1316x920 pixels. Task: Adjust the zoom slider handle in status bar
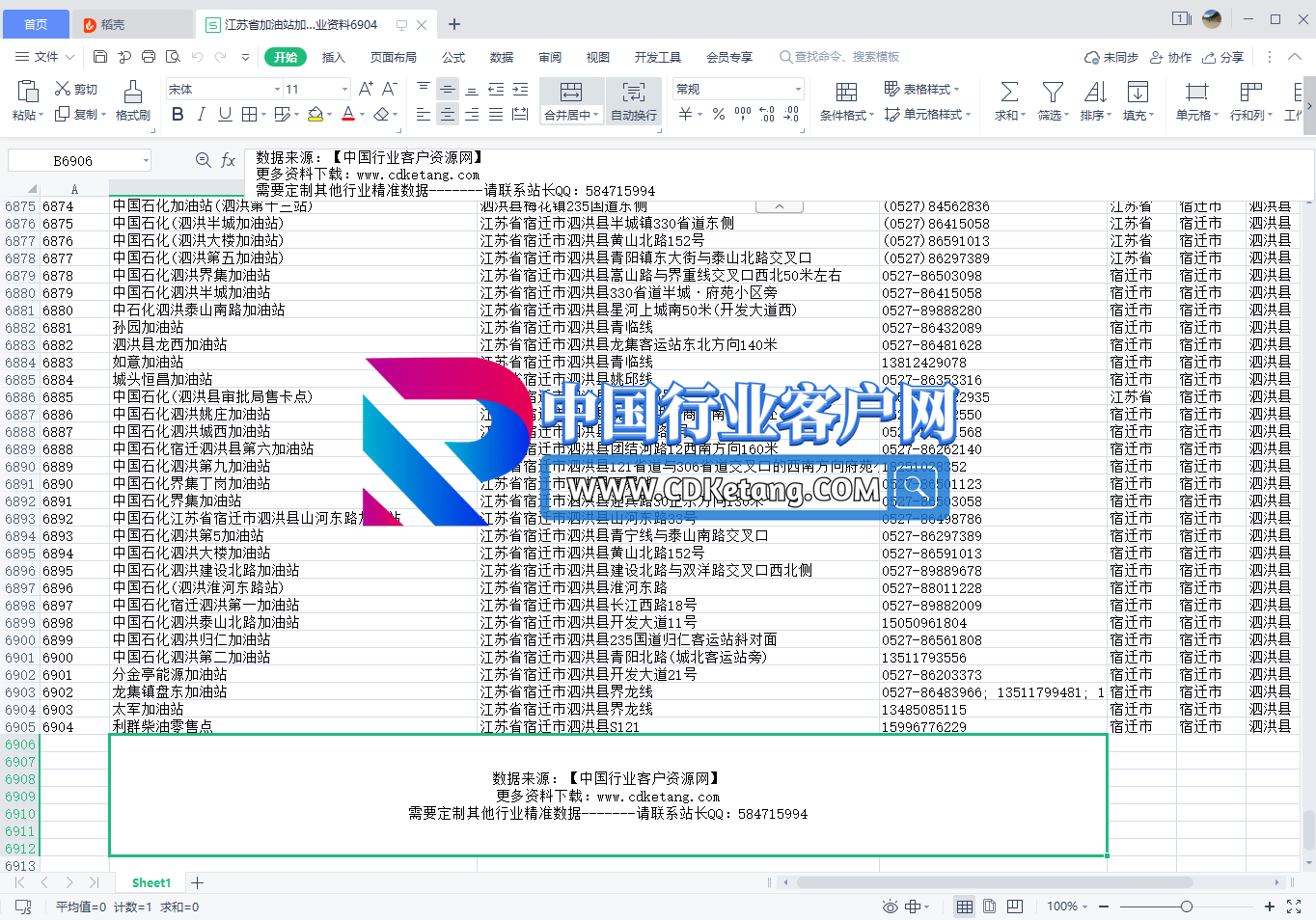pos(1187,906)
